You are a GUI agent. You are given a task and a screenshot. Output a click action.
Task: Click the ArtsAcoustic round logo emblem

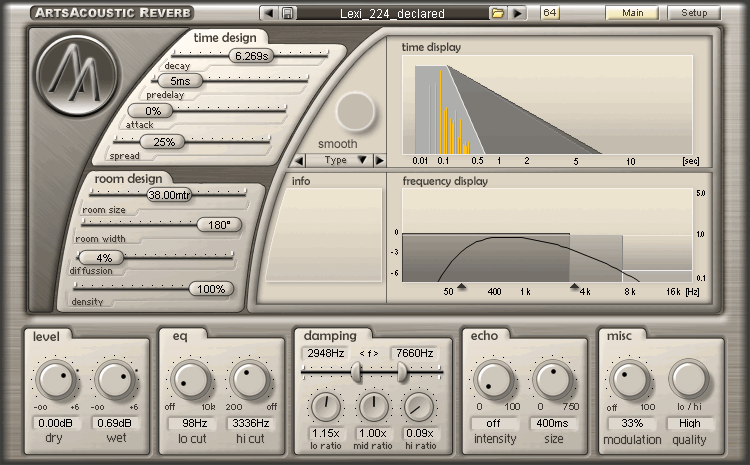click(x=77, y=76)
